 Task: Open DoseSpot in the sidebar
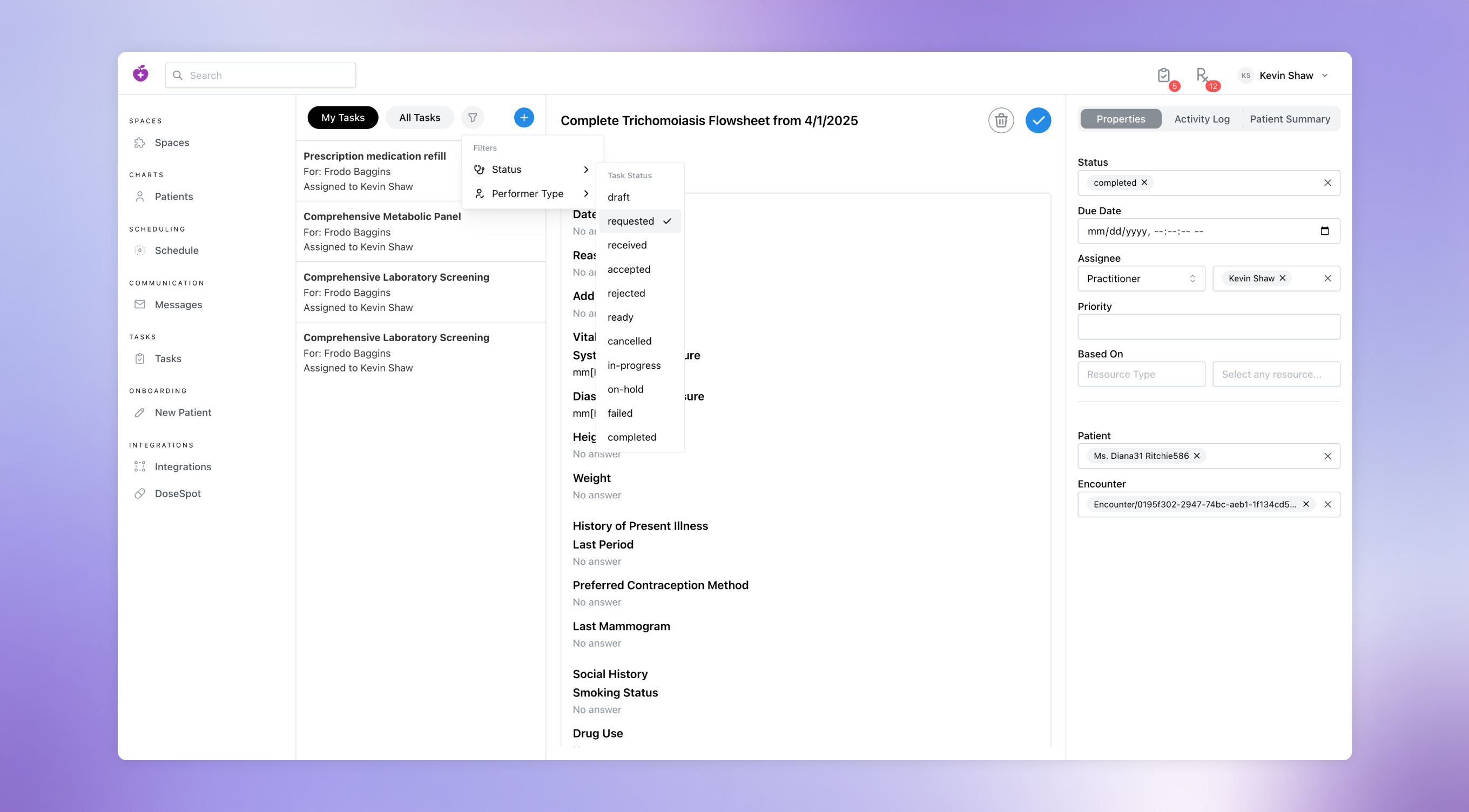pos(177,493)
